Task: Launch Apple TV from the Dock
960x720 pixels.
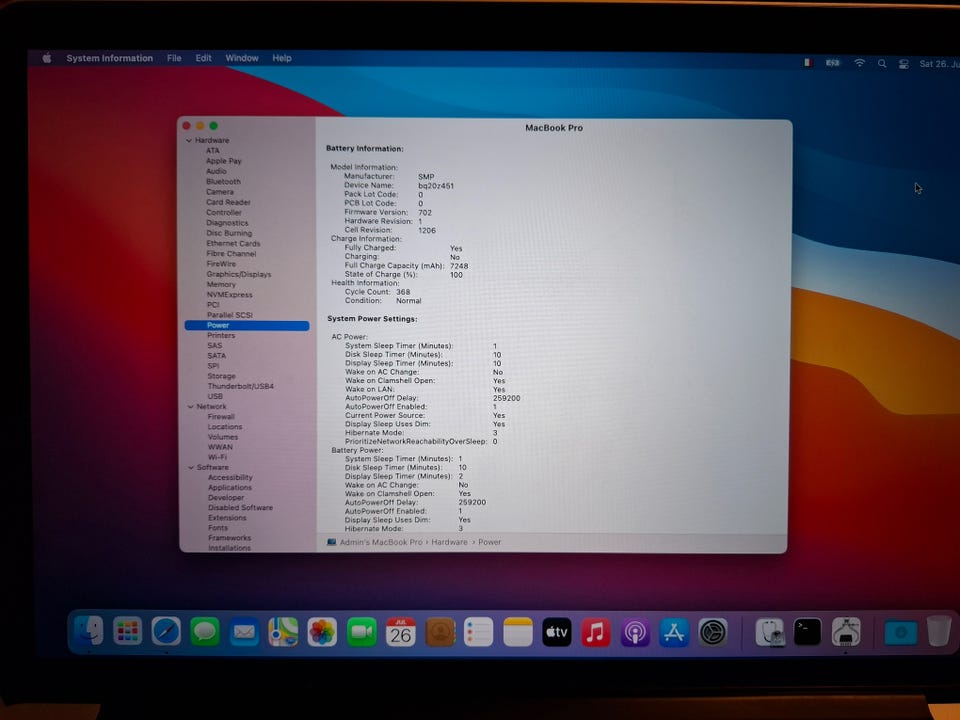Action: 557,632
